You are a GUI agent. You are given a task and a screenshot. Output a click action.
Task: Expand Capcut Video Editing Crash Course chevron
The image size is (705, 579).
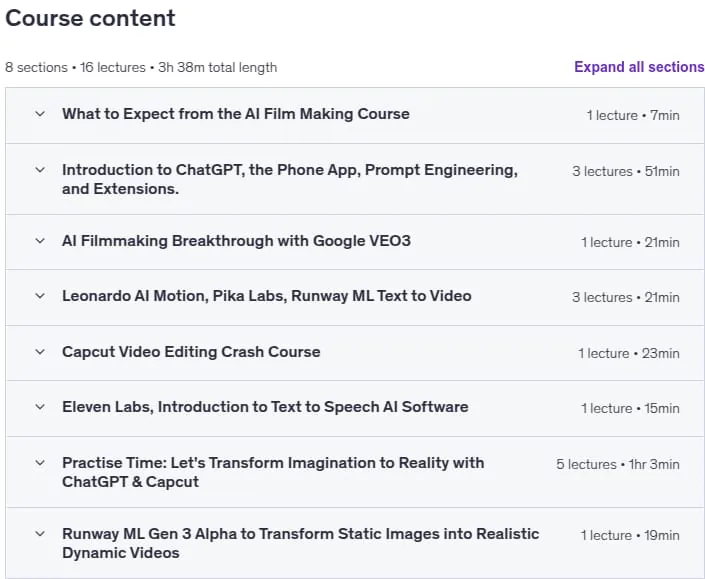pos(40,352)
